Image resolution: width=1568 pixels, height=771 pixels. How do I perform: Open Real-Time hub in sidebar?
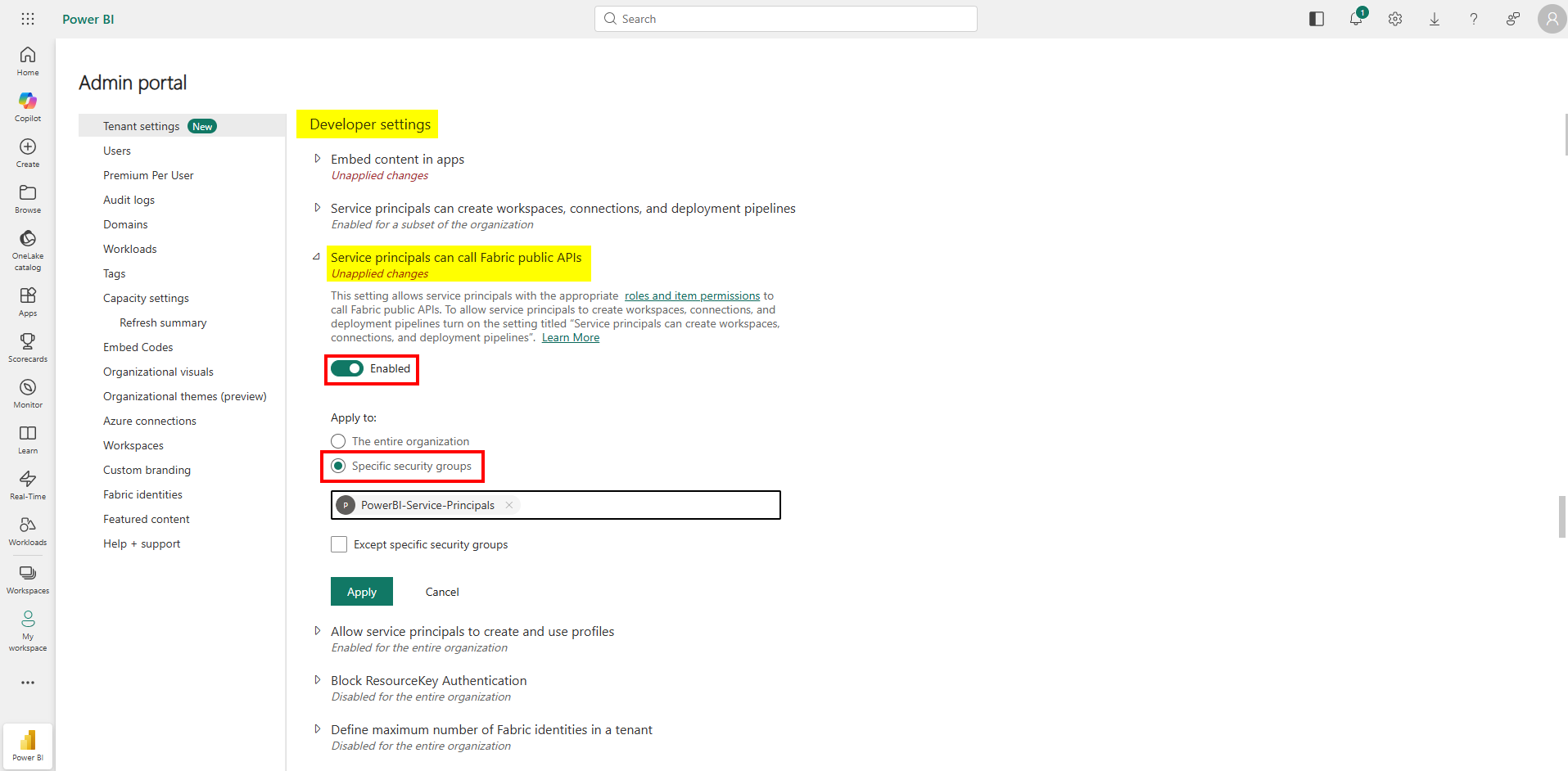pos(28,485)
